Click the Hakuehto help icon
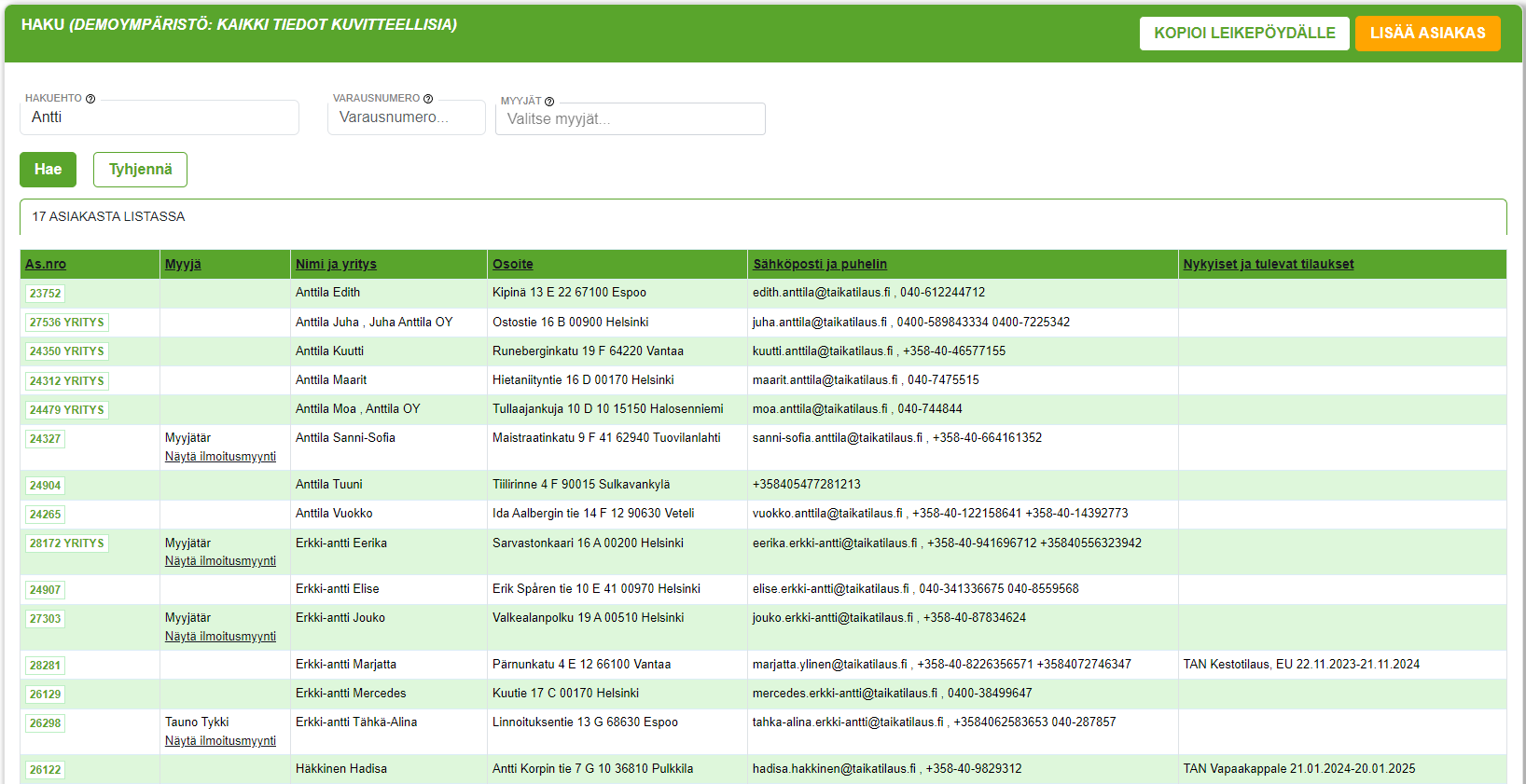 [90, 99]
